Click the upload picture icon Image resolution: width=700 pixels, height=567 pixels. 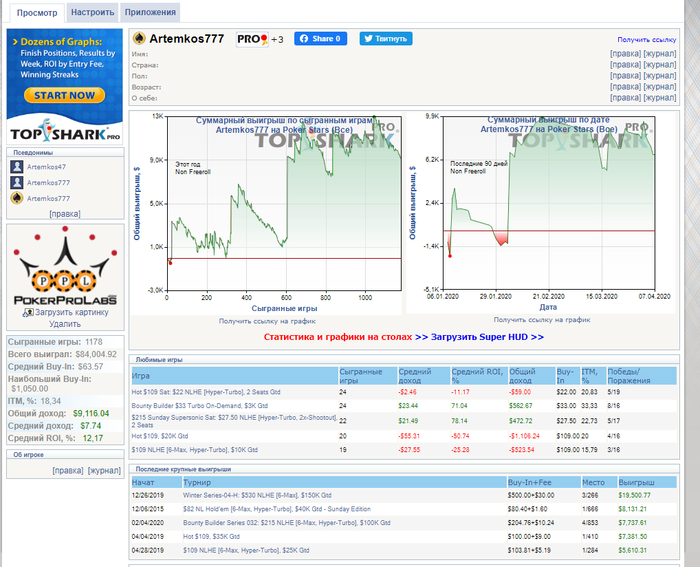point(28,313)
